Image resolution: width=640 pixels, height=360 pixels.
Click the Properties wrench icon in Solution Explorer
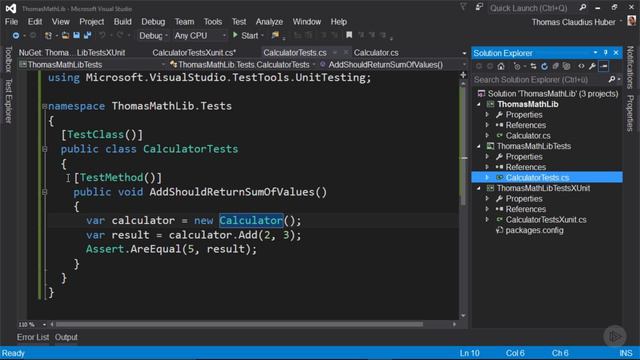[592, 66]
